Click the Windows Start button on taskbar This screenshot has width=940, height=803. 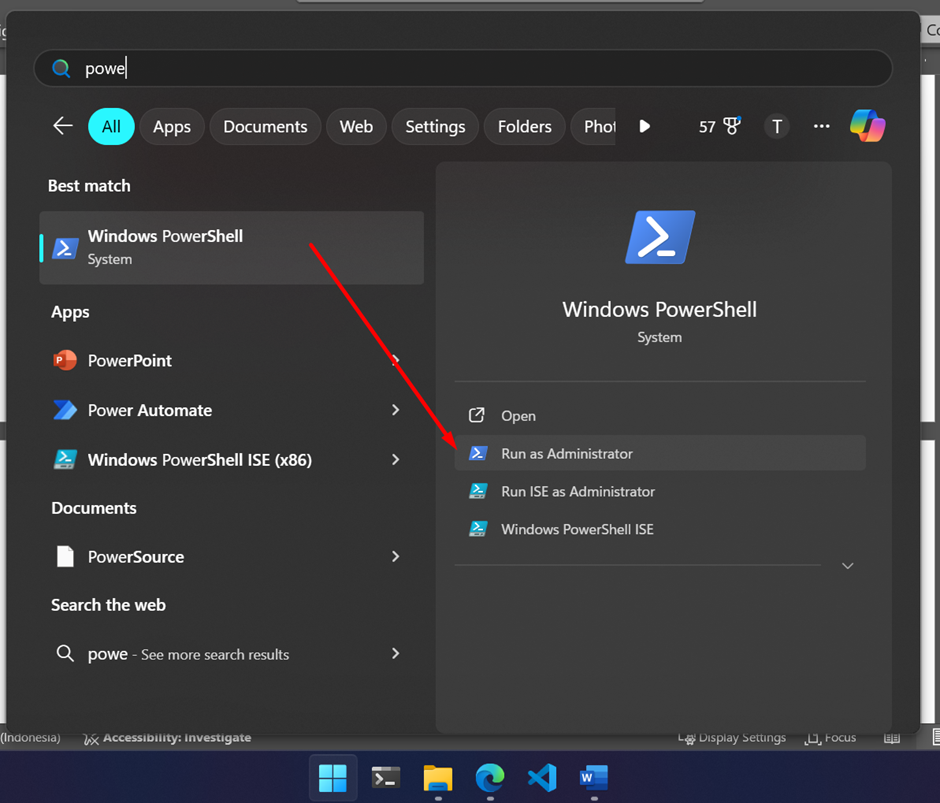[x=333, y=778]
